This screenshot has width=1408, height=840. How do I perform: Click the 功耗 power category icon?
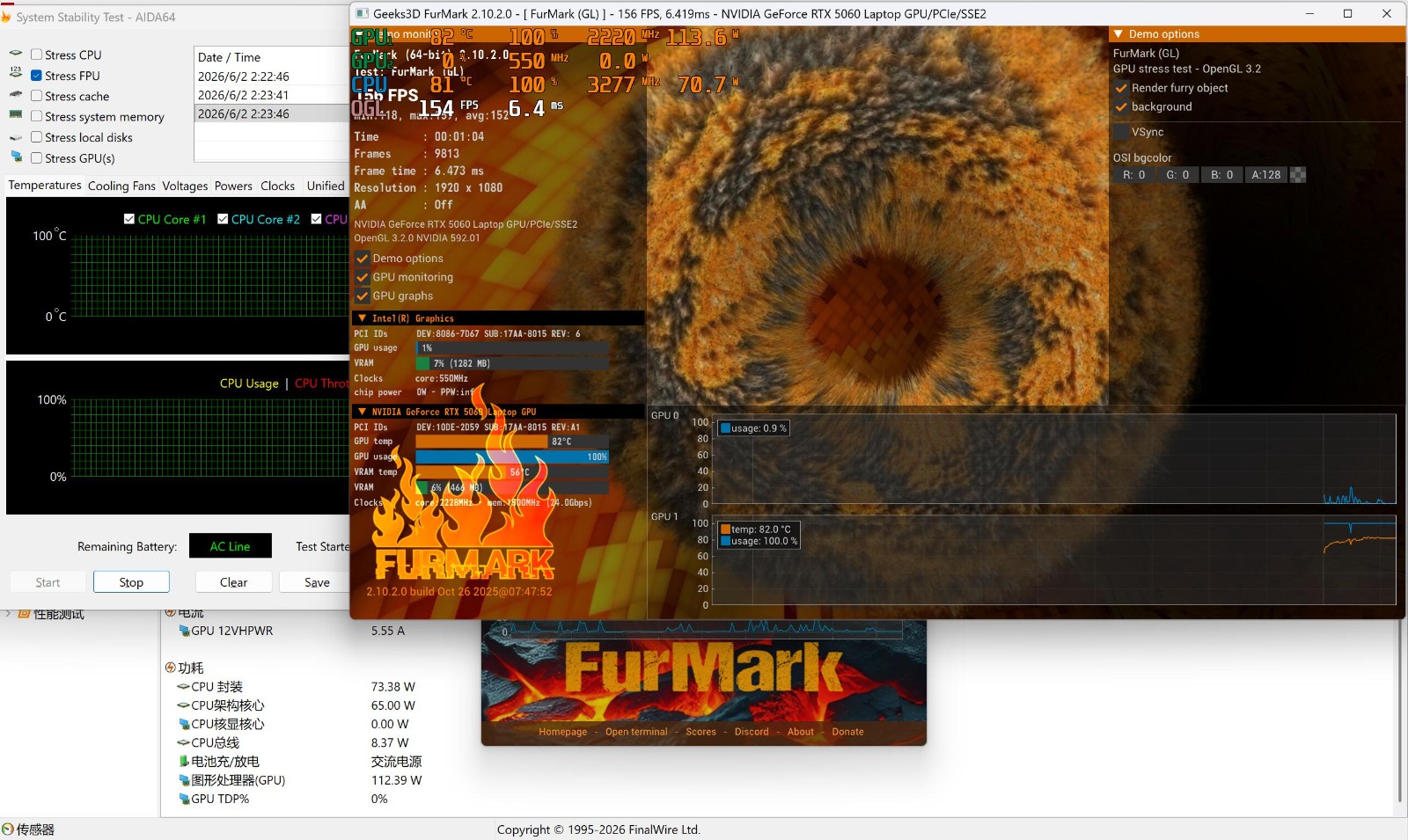171,668
